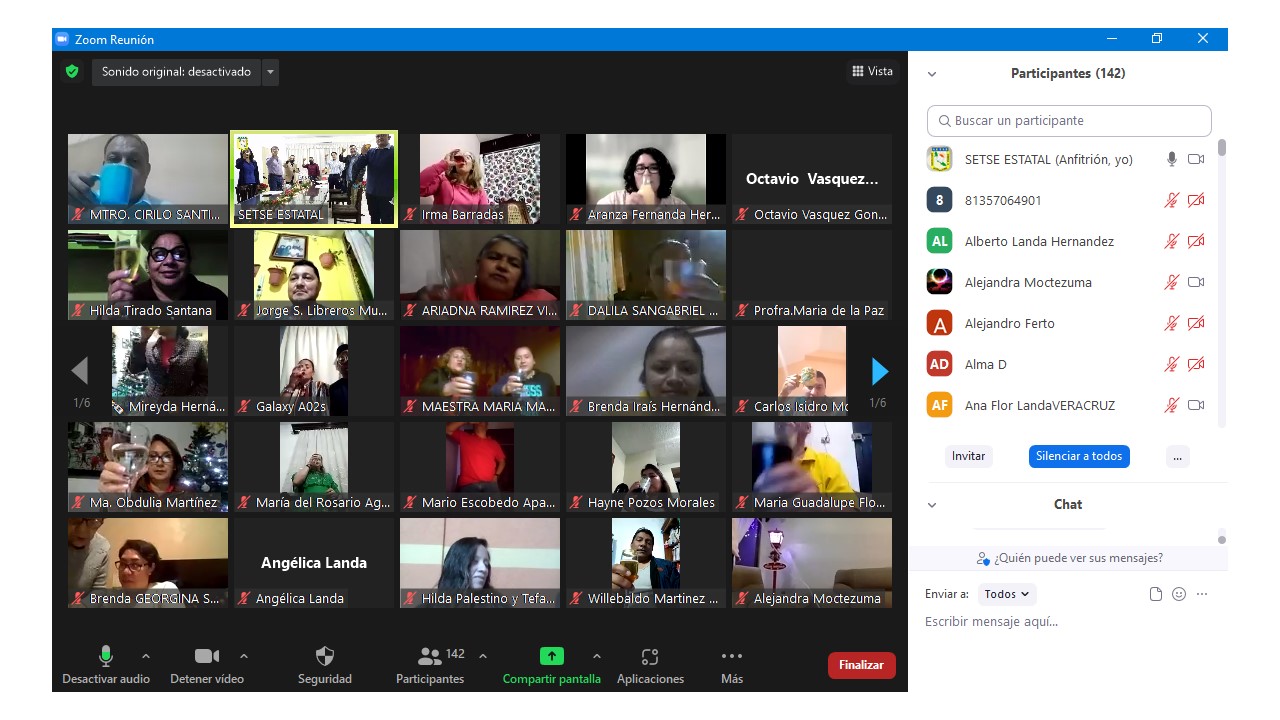Click muted mic icon for 81357064901
This screenshot has width=1280, height=720.
pos(1172,200)
